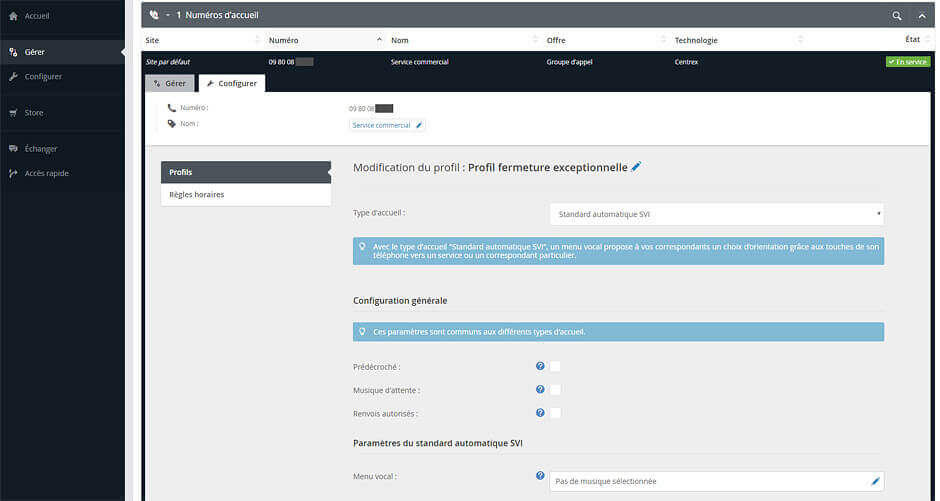Click the green En service status badge

click(x=908, y=62)
